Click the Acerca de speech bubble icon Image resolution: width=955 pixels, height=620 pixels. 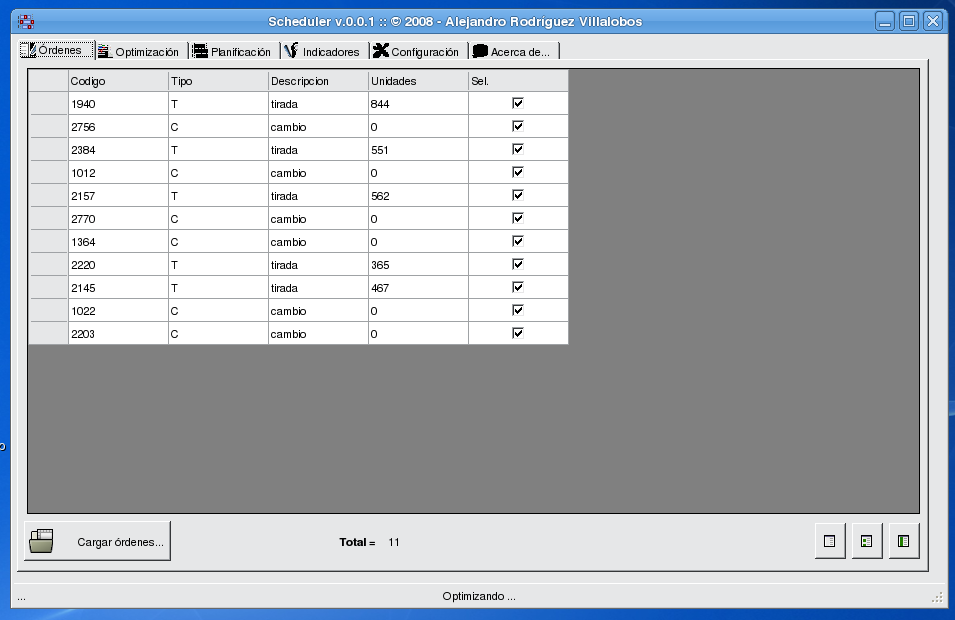(480, 50)
